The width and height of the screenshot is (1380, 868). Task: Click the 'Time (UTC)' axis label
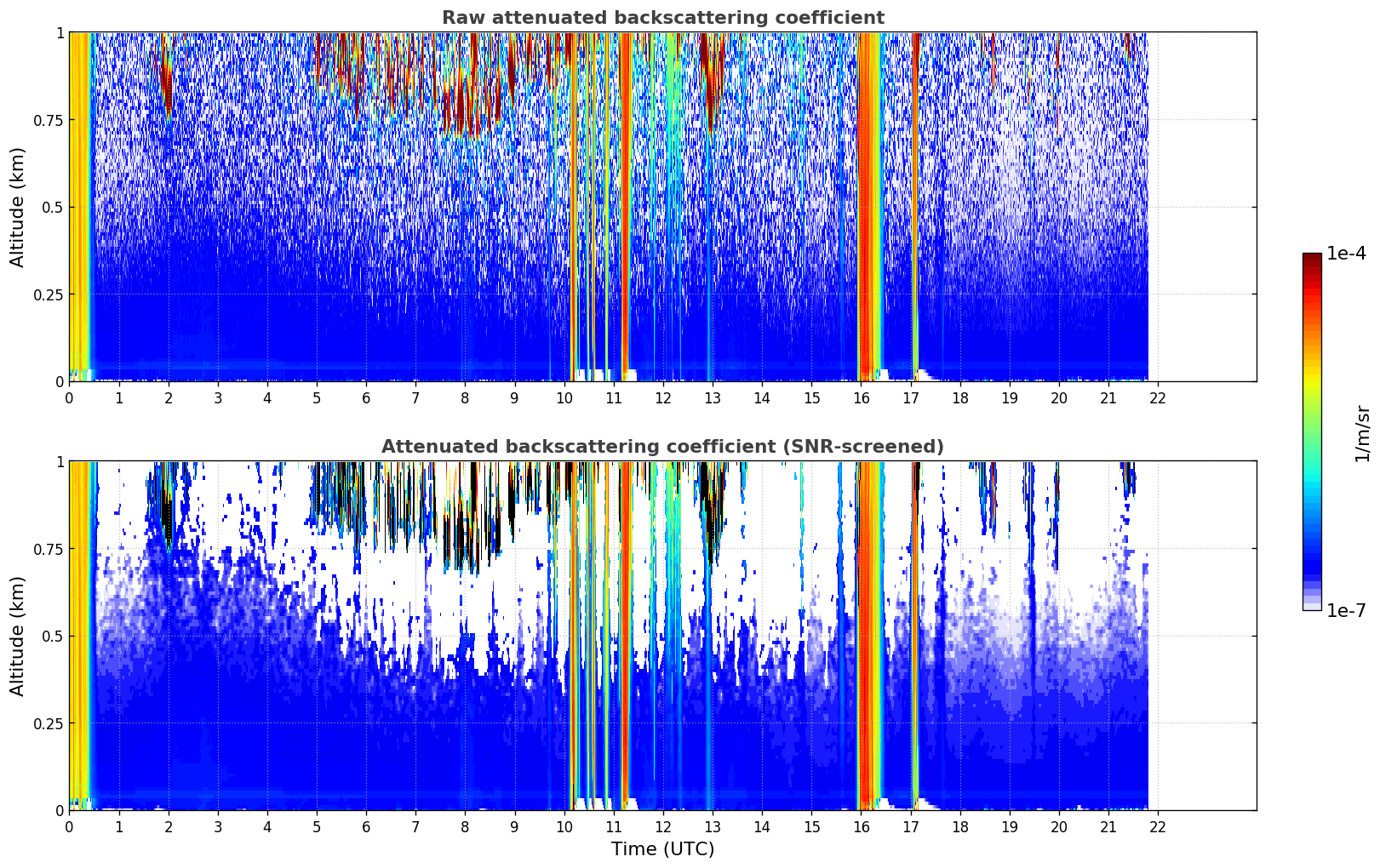point(662,849)
